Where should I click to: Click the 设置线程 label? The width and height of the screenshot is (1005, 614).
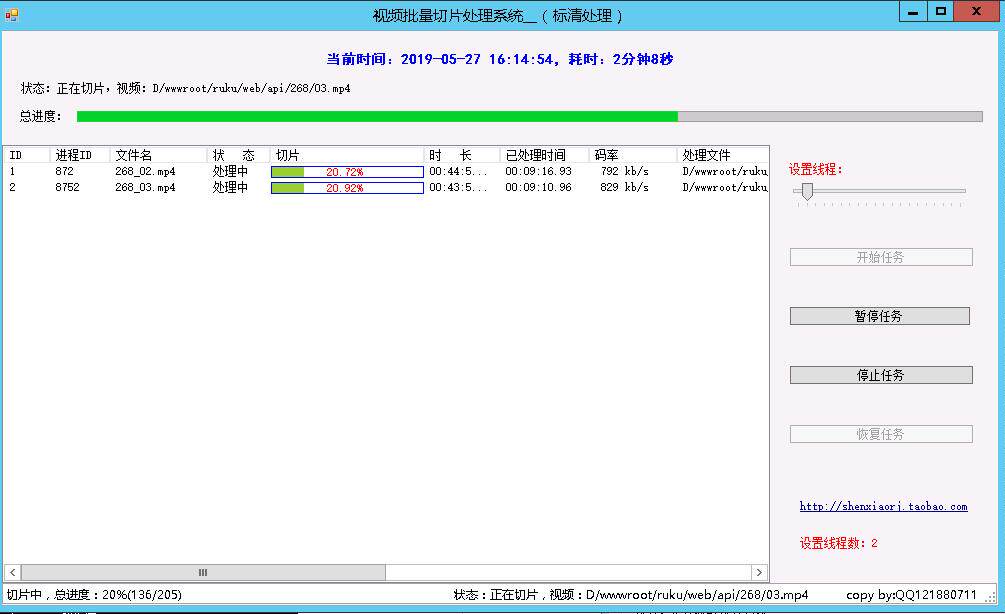[x=815, y=169]
